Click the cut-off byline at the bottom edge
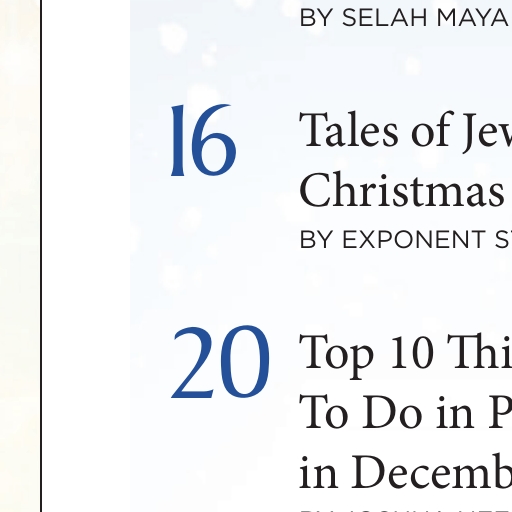The width and height of the screenshot is (512, 512). coord(406,510)
